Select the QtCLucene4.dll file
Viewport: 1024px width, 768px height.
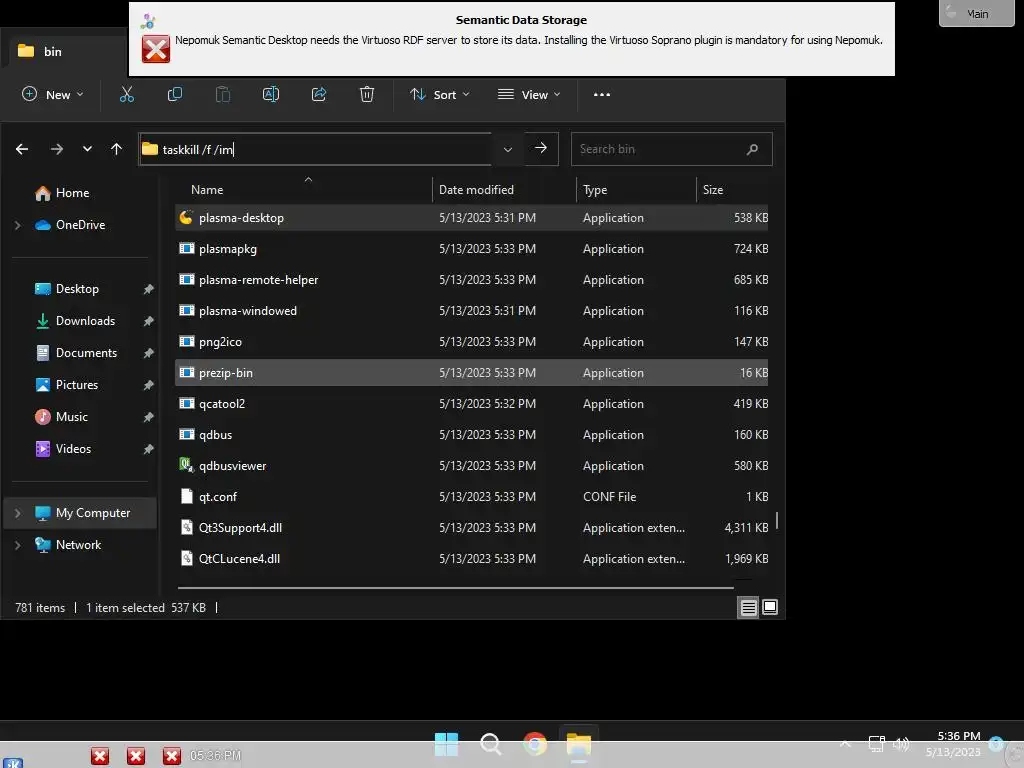[472, 558]
